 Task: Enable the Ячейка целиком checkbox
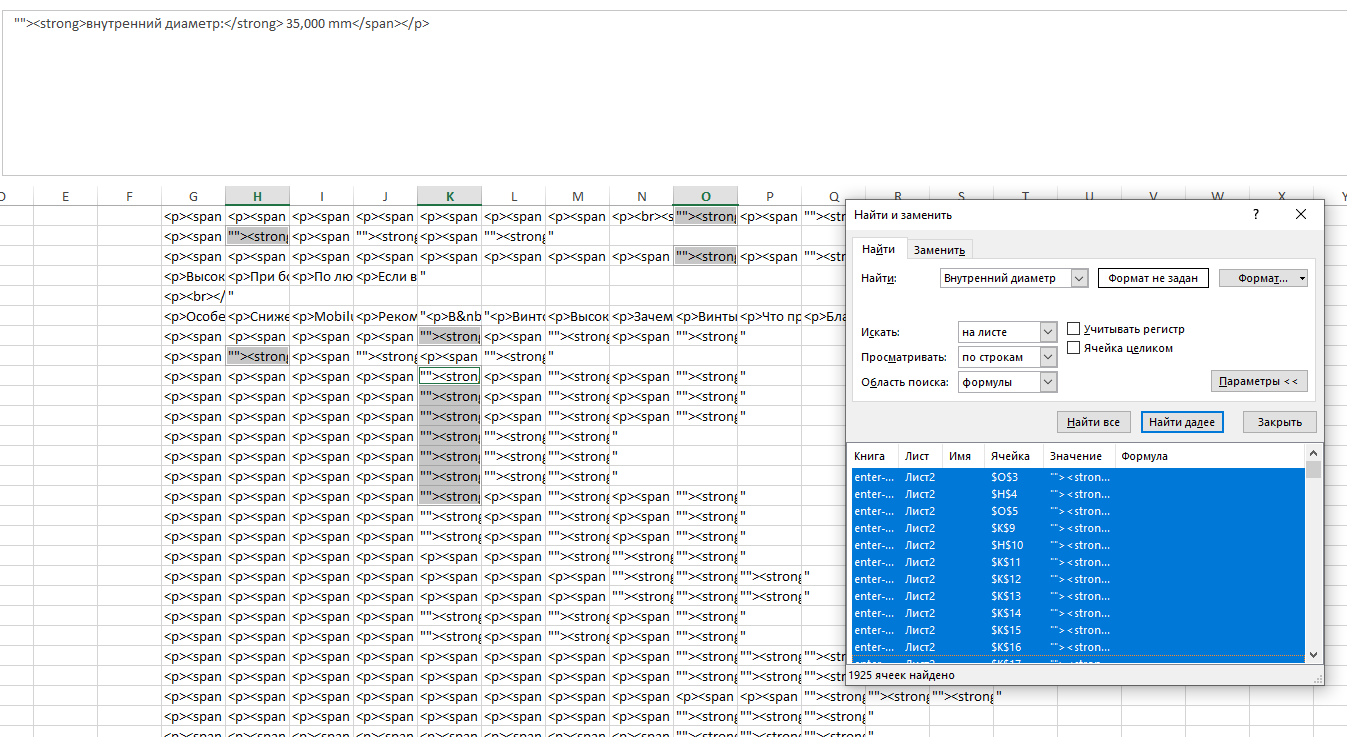(x=1074, y=348)
